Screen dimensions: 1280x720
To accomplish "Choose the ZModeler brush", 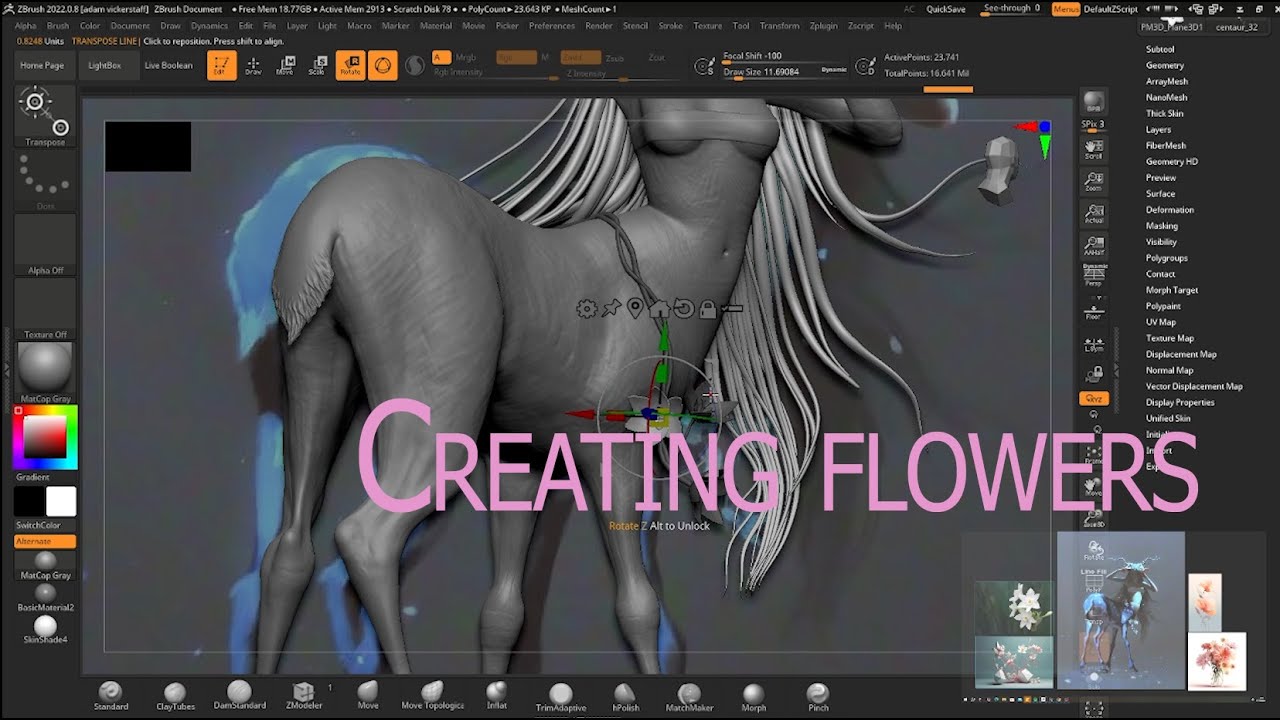I will (304, 696).
